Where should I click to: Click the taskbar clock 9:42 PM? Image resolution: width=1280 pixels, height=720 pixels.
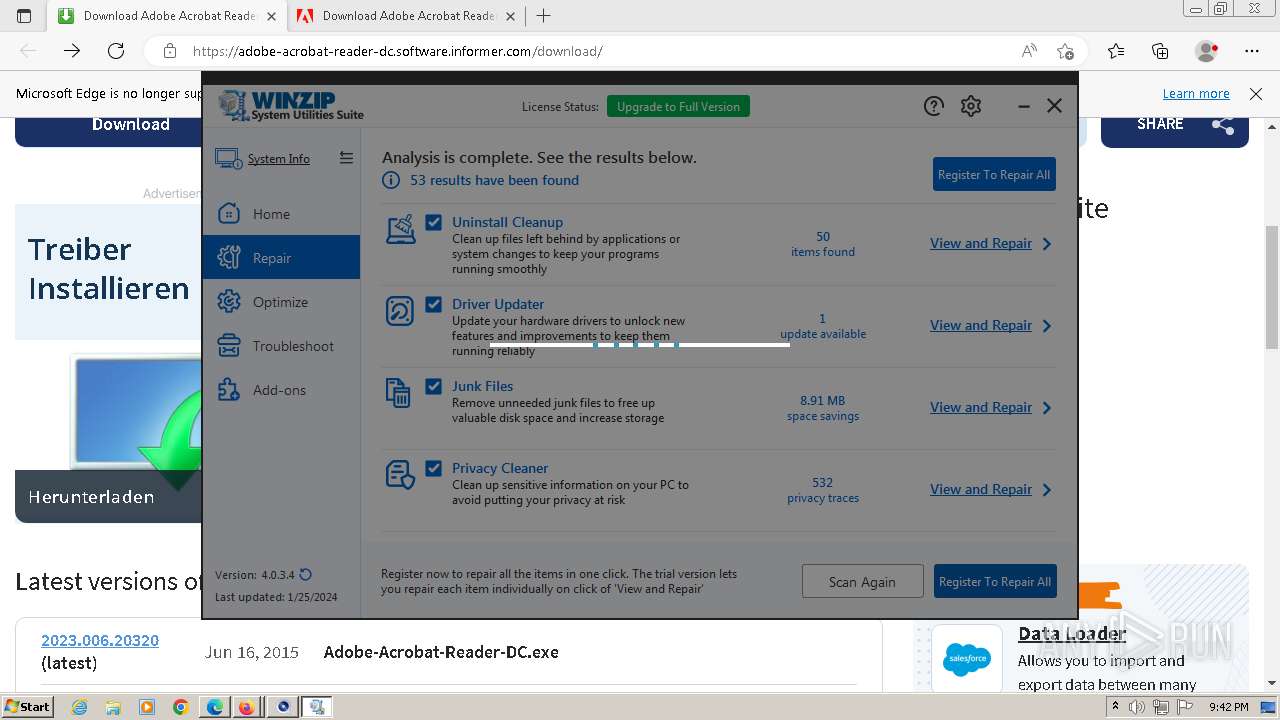tap(1228, 707)
